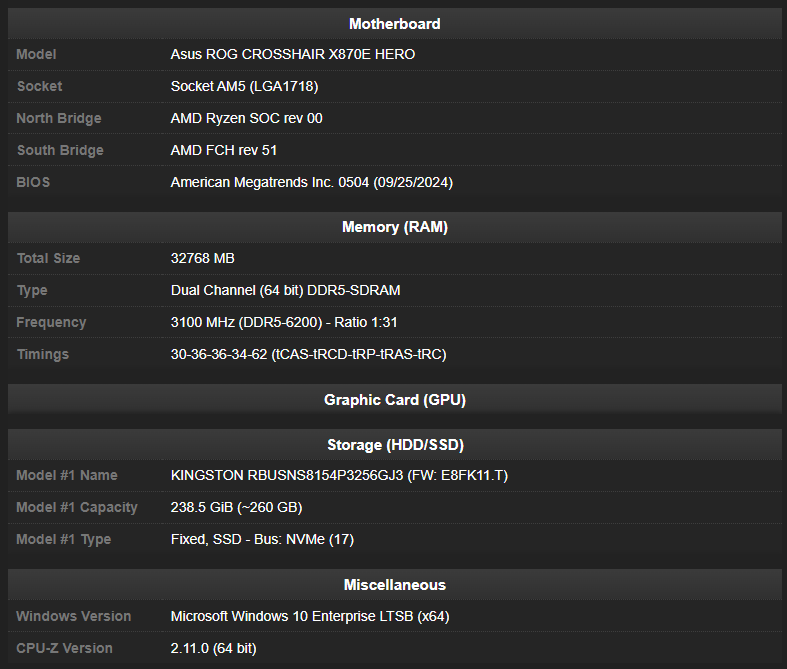Click the North Bridge row label
The height and width of the screenshot is (669, 787).
pyautogui.click(x=59, y=118)
